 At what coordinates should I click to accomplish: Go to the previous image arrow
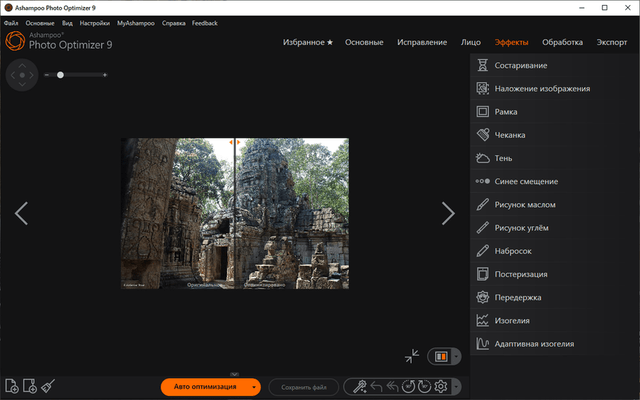21,213
